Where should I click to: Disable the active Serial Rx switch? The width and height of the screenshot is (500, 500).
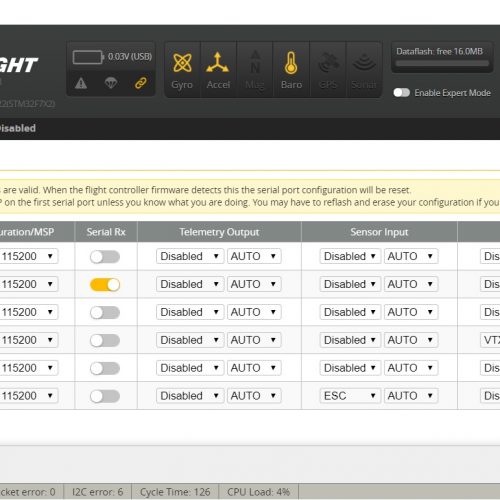pyautogui.click(x=105, y=285)
